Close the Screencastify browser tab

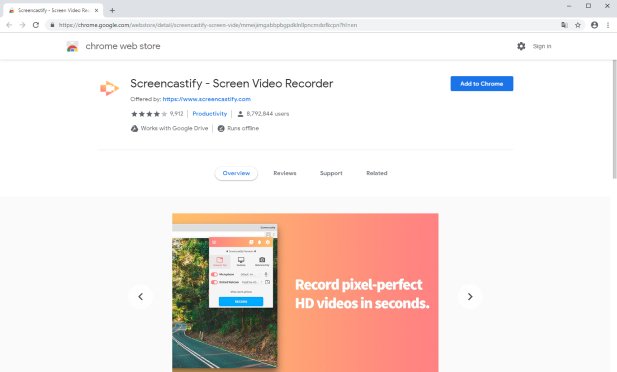click(x=96, y=11)
